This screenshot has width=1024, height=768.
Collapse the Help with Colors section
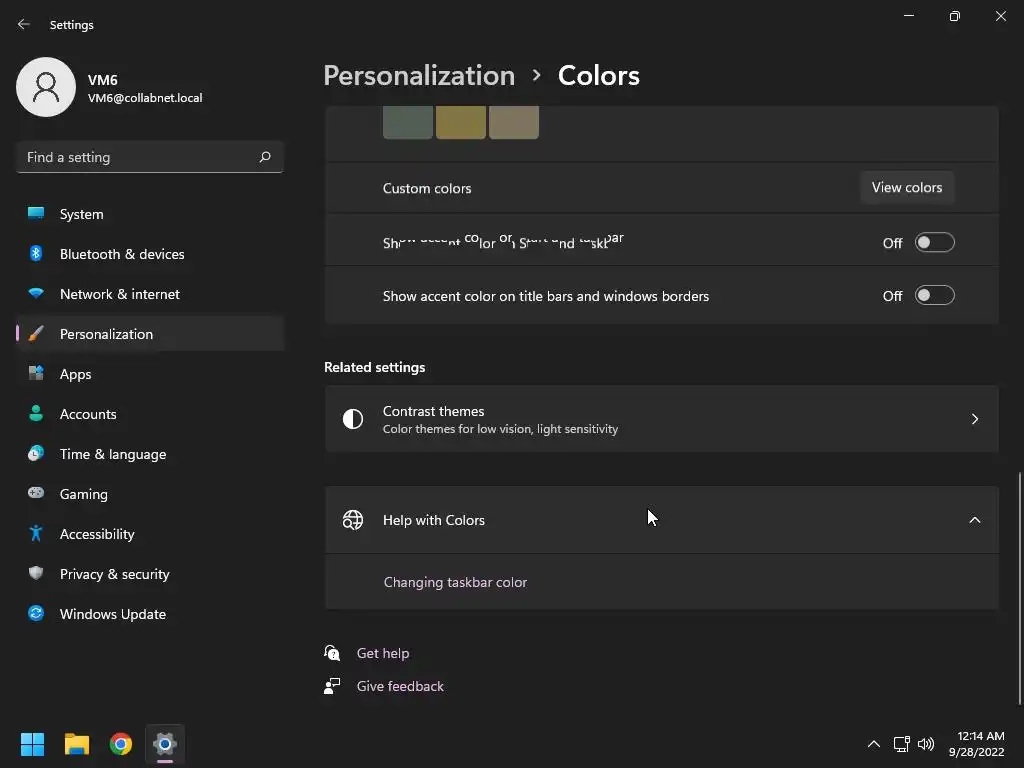tap(974, 520)
